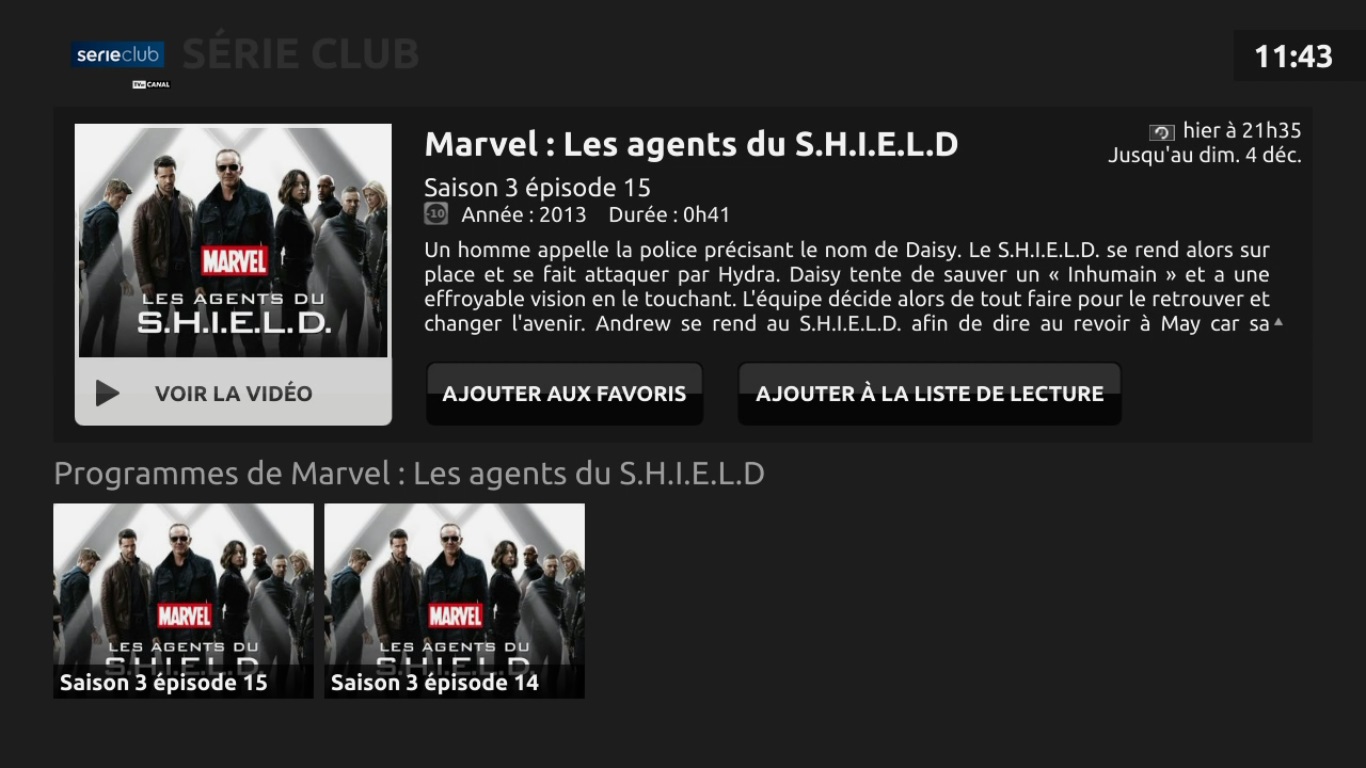Click the play triangle icon beside Voir la vidéo

click(x=107, y=393)
